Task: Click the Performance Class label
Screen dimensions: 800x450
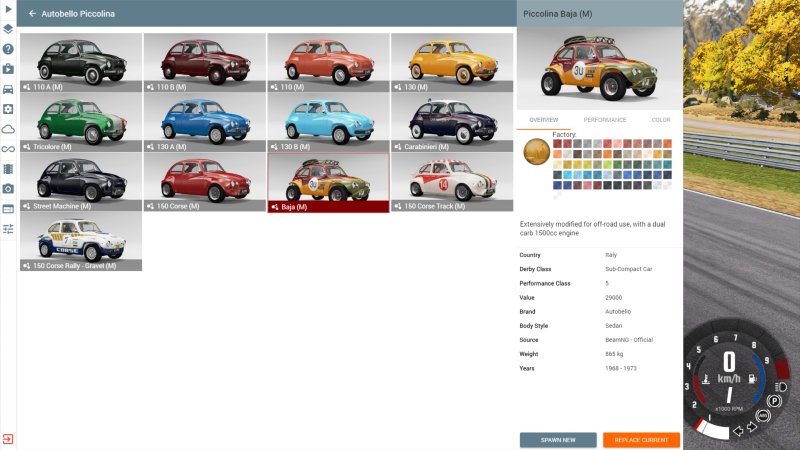Action: tap(545, 283)
